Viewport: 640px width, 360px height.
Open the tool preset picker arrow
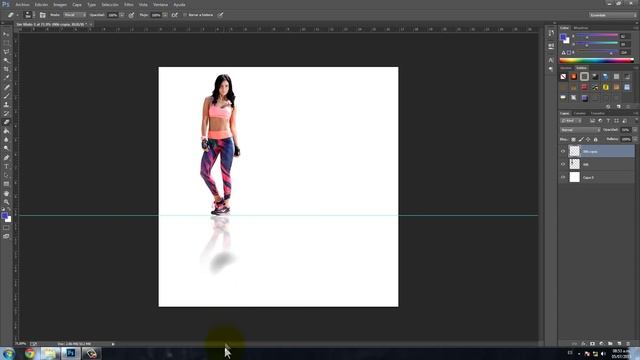click(18, 15)
